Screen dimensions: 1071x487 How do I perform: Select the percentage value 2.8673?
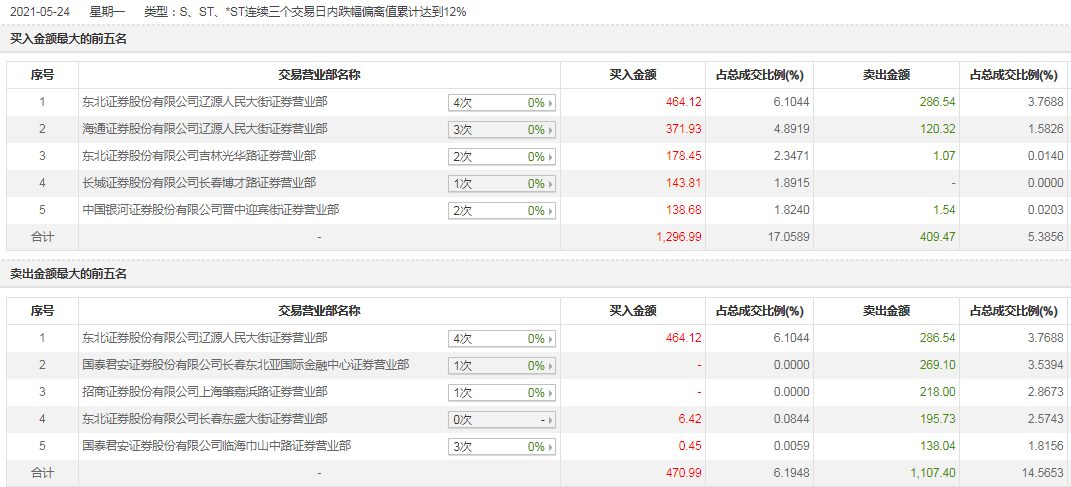(1044, 392)
